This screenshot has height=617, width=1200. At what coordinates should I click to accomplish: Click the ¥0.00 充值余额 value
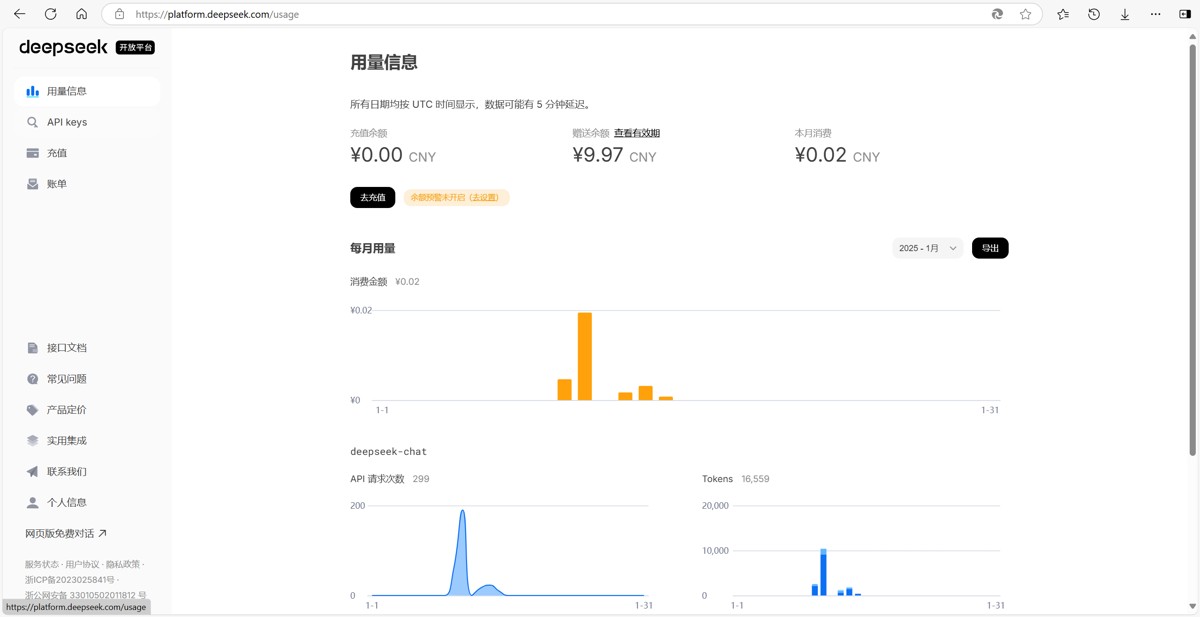coord(376,155)
